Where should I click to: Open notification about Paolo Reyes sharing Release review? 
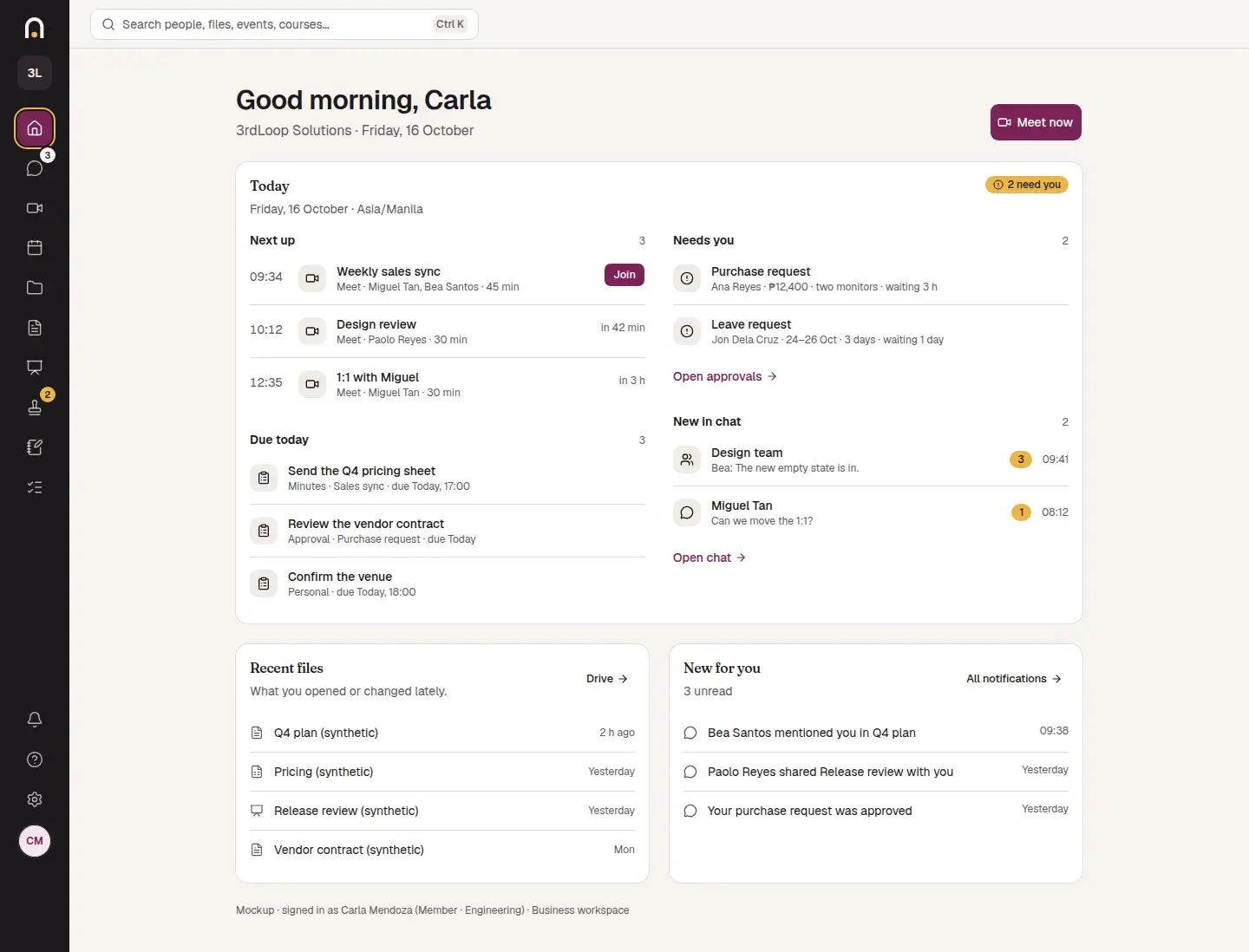[x=876, y=772]
